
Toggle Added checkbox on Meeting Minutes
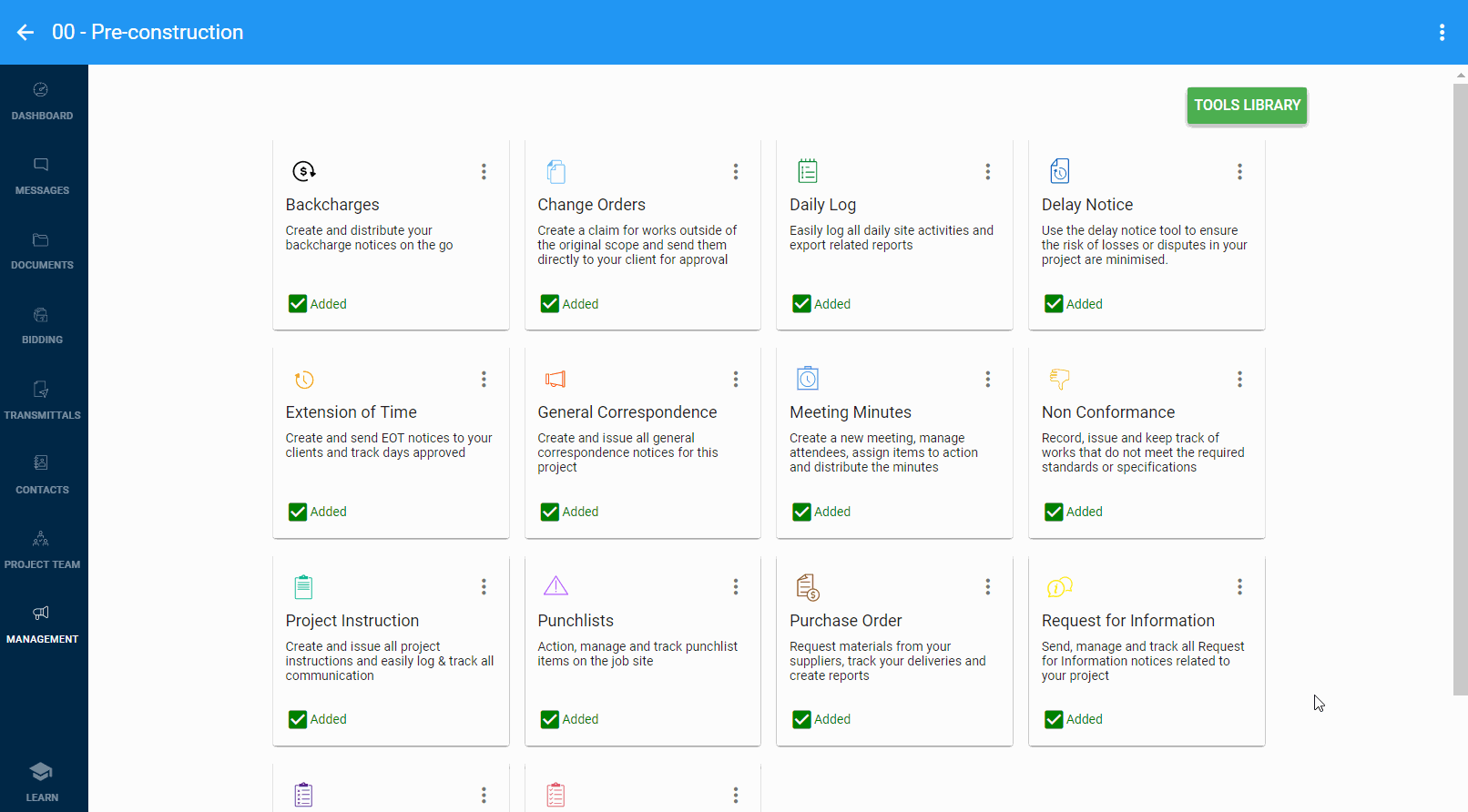coord(801,512)
